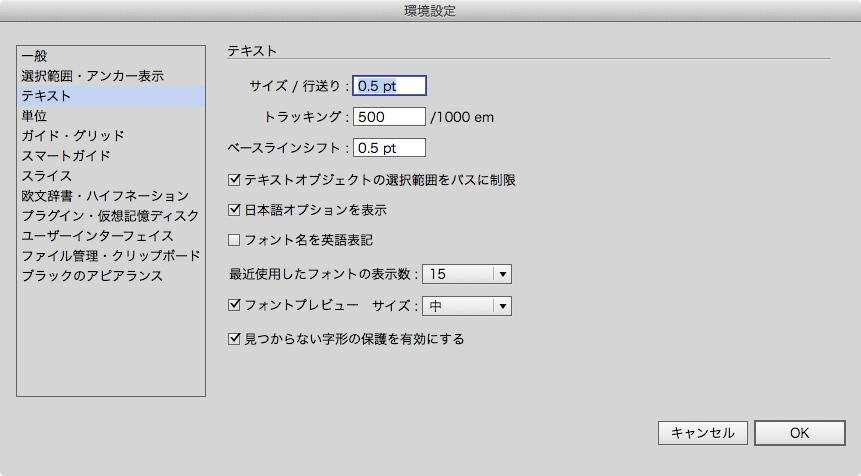Switch to ガイド・グリッド settings
Screen dimensions: 861x476
click(x=73, y=136)
